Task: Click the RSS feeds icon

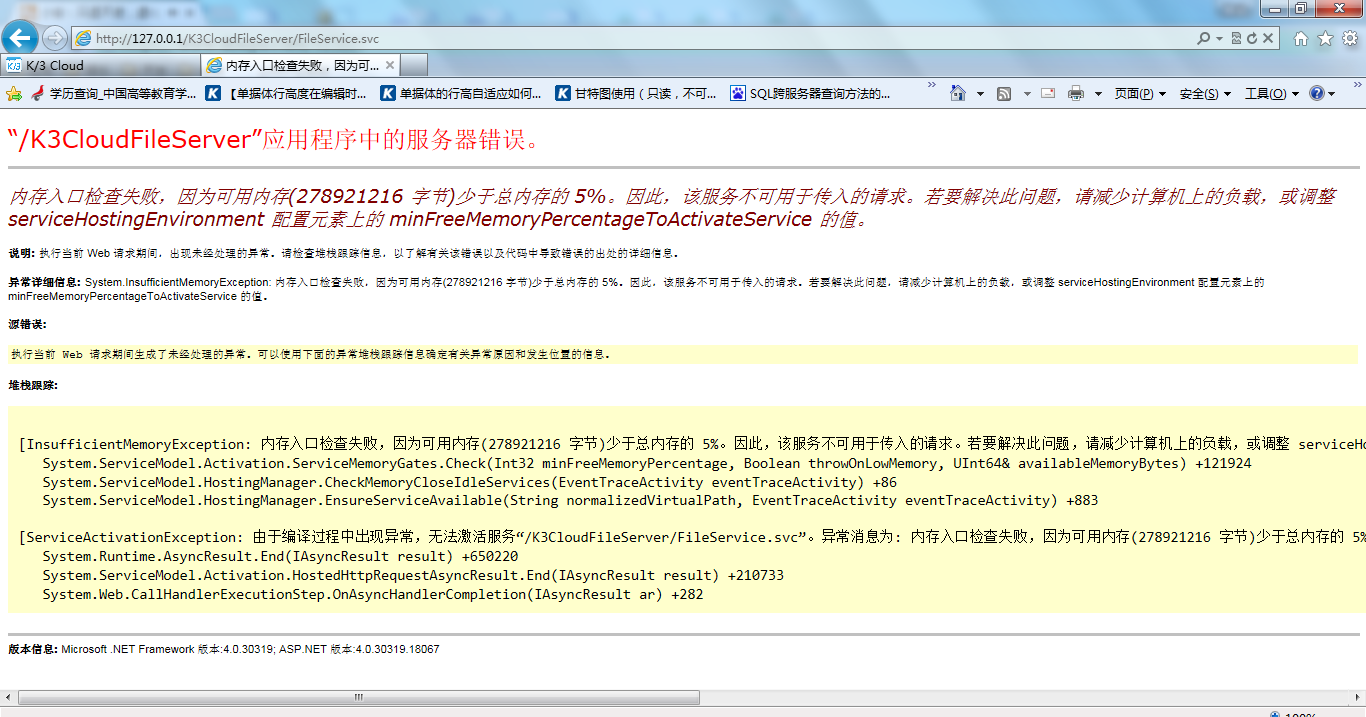Action: [1003, 93]
